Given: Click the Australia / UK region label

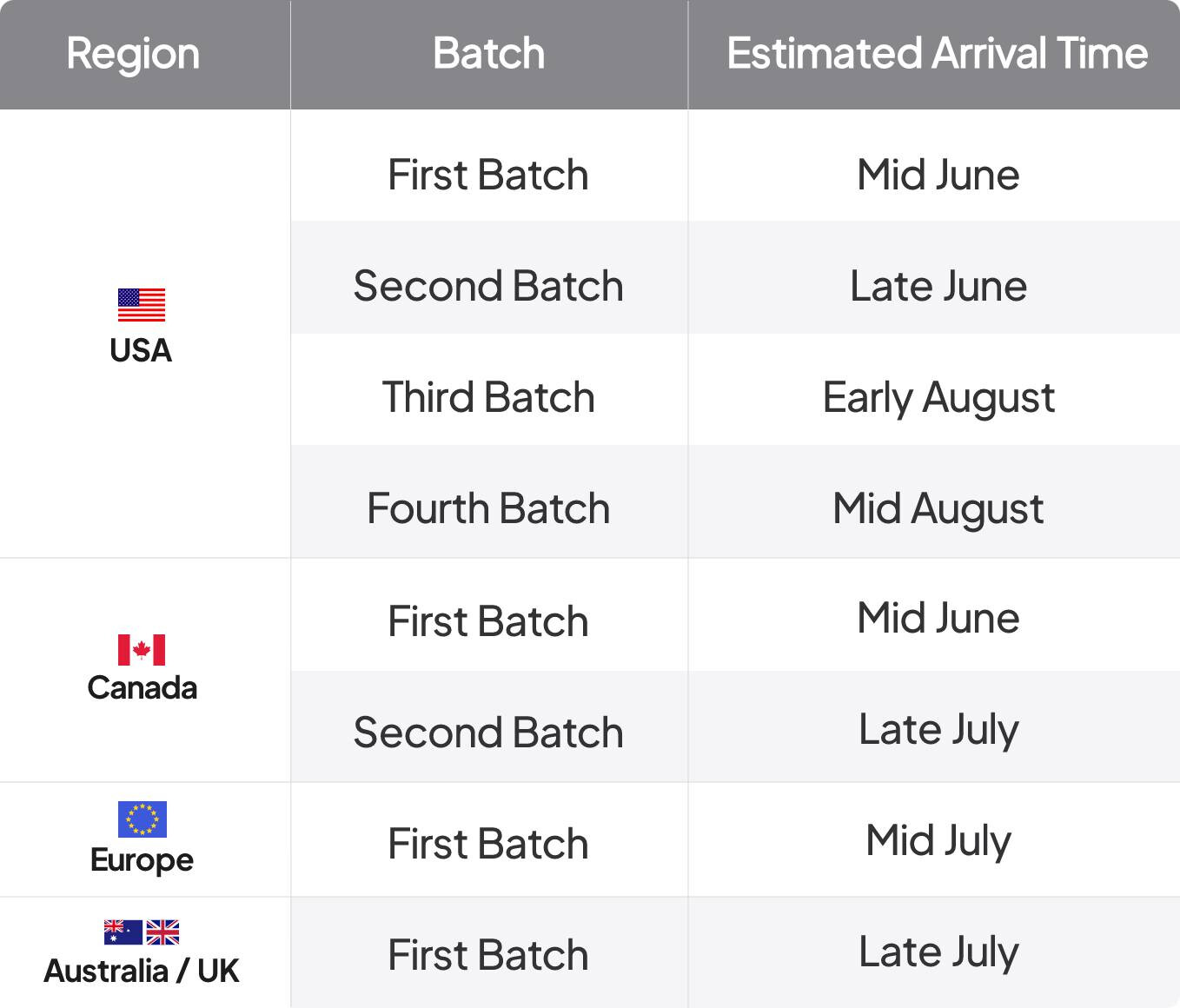Looking at the screenshot, I should pos(142,971).
